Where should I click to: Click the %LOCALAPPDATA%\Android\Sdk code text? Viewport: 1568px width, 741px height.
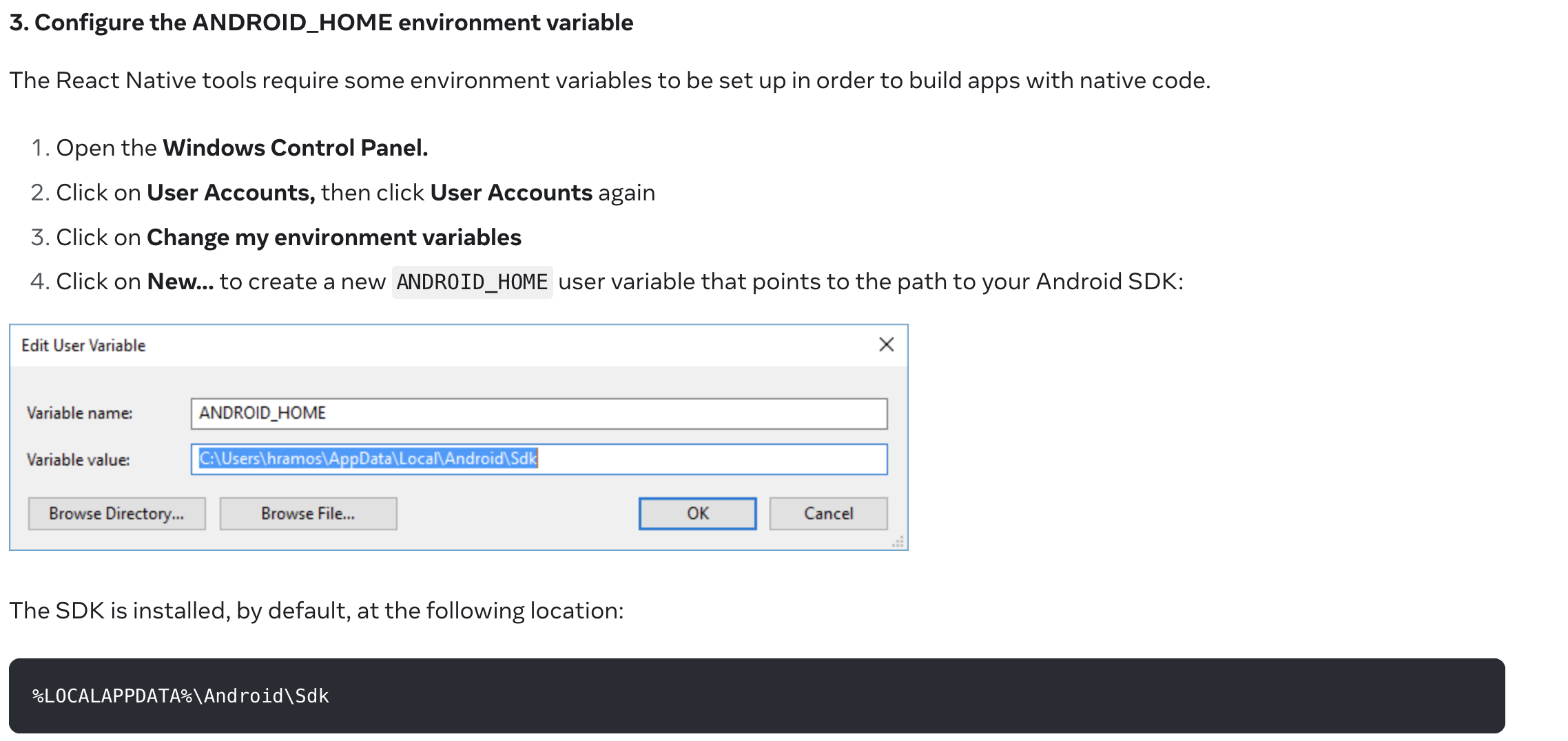[x=180, y=696]
